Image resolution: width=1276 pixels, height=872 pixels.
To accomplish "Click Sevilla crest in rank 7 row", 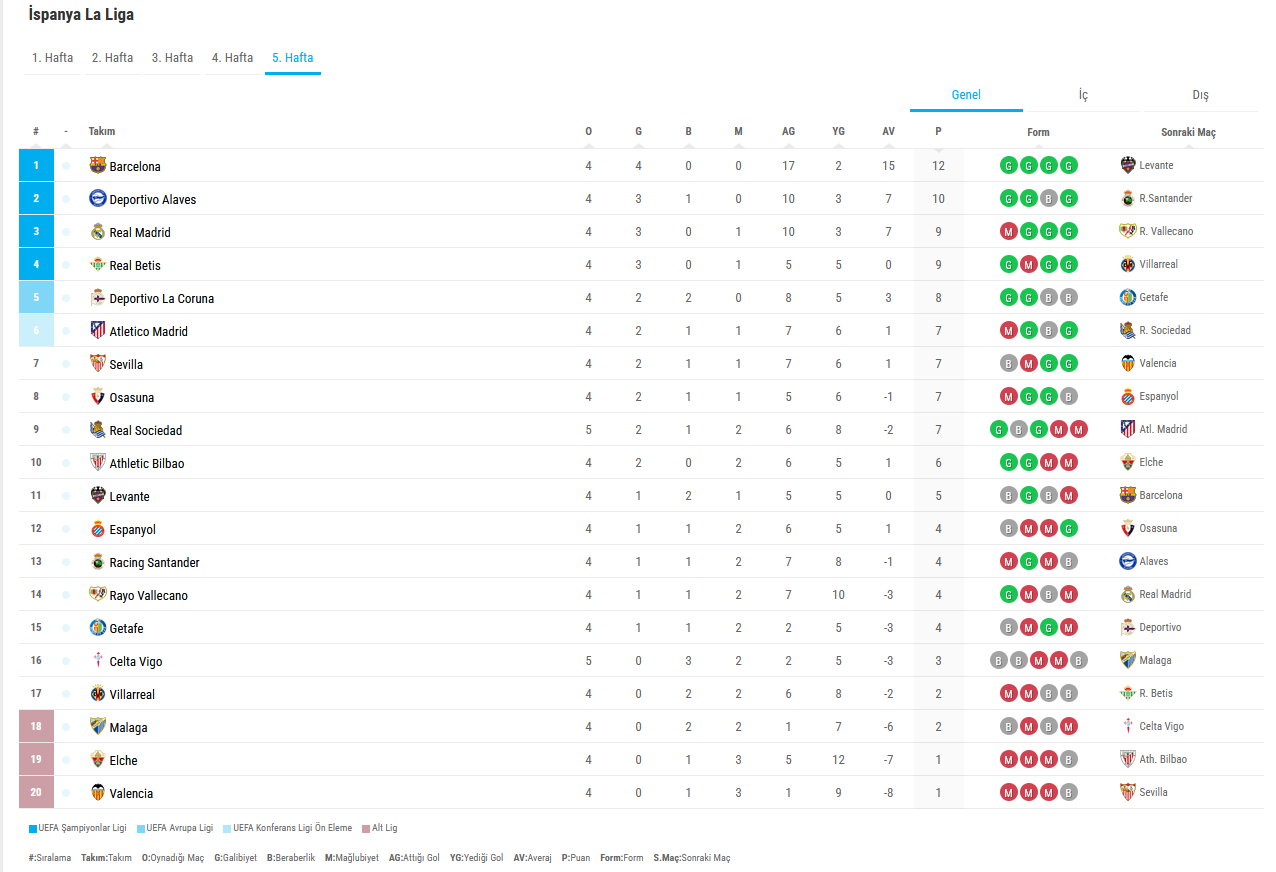I will pyautogui.click(x=97, y=363).
